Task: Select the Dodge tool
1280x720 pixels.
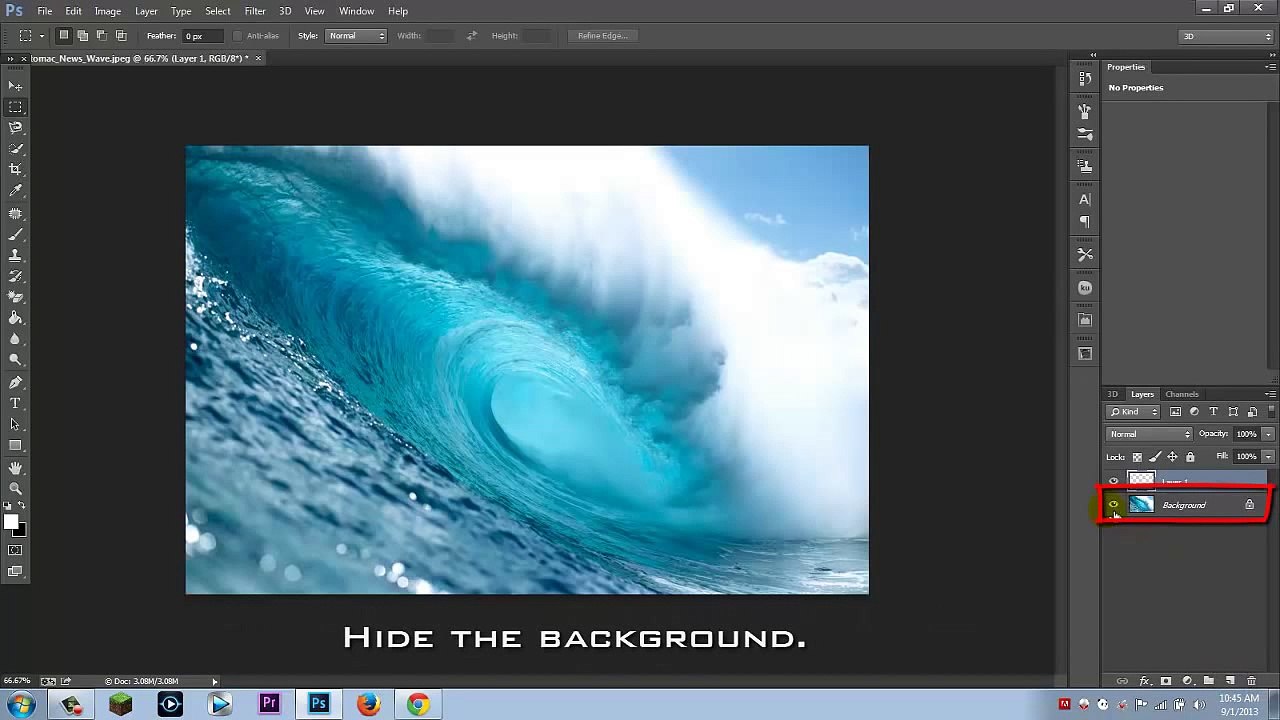Action: 15,361
